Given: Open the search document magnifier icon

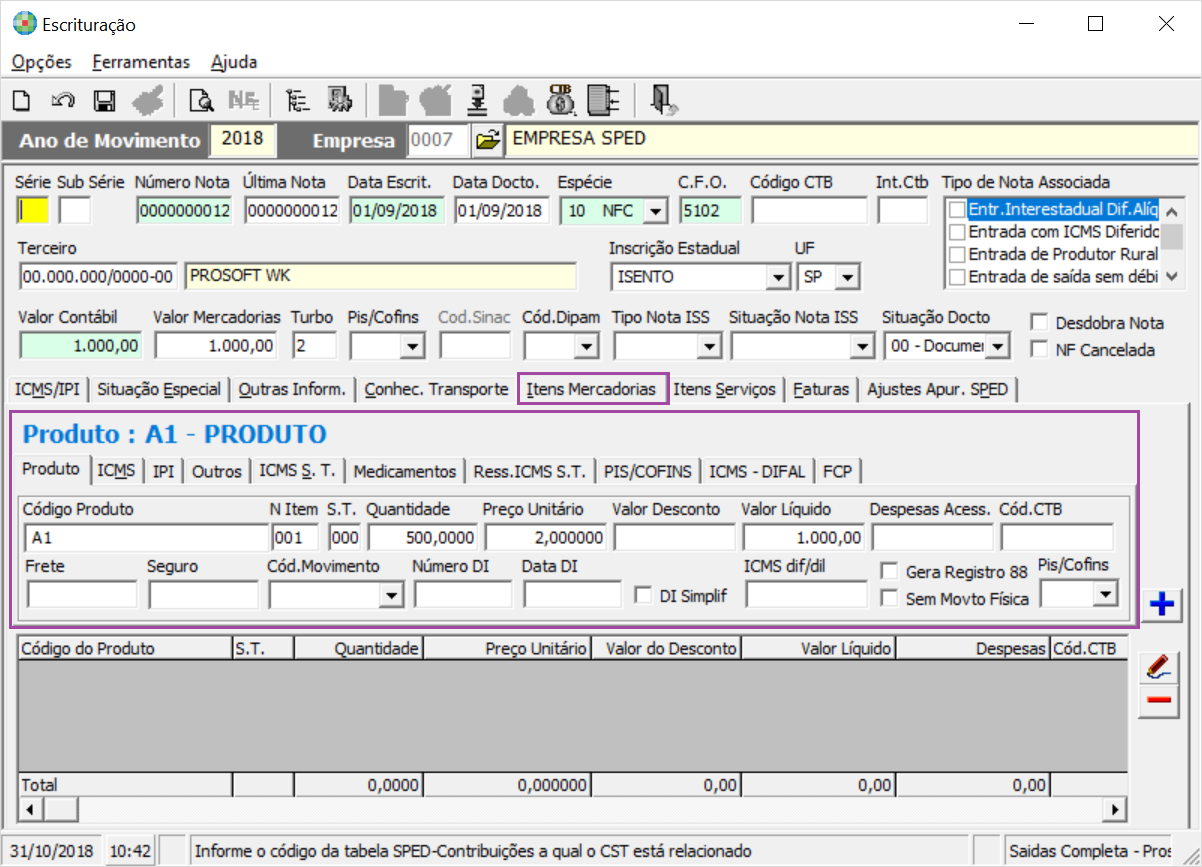Looking at the screenshot, I should point(201,100).
